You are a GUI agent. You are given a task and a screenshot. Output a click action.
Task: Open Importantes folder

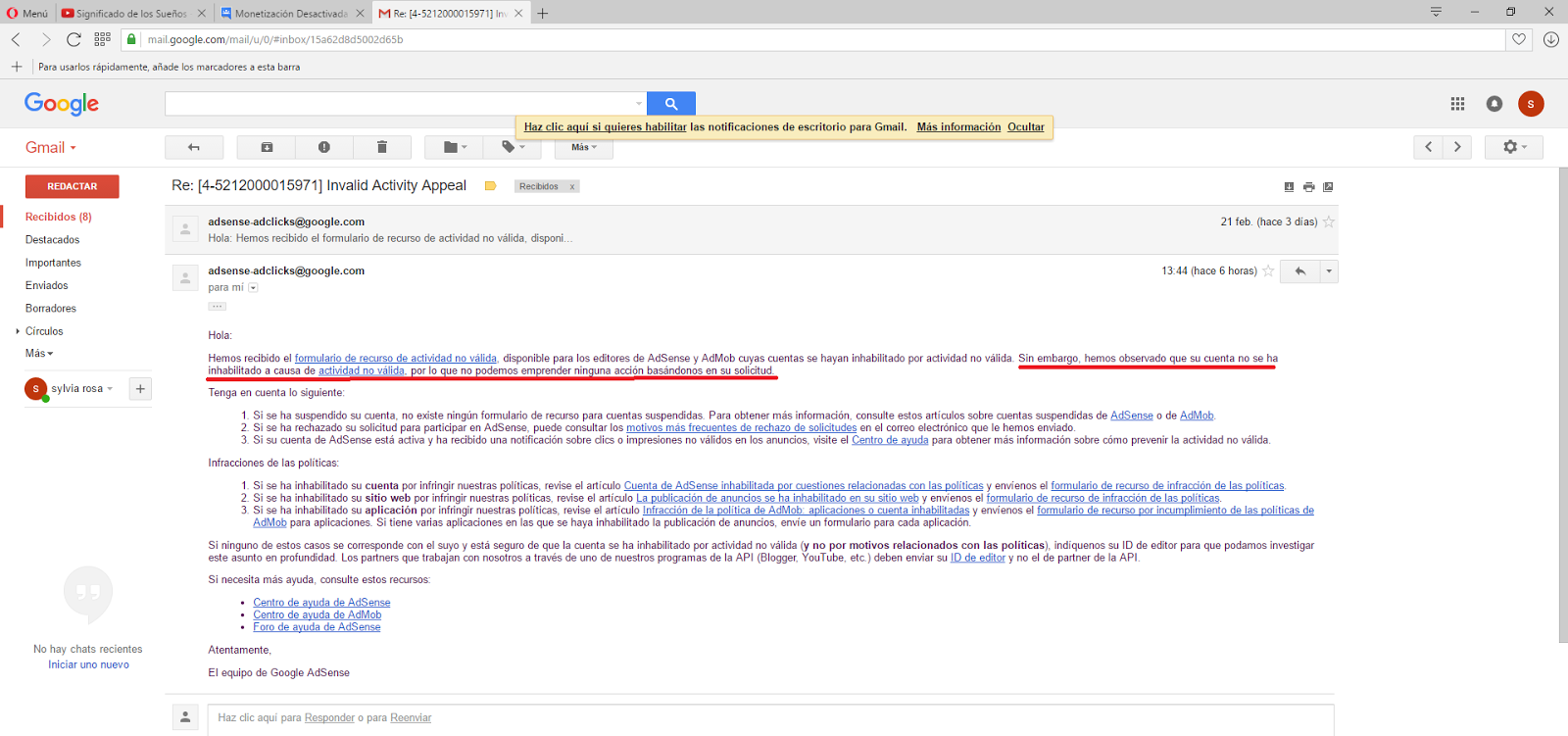(54, 263)
